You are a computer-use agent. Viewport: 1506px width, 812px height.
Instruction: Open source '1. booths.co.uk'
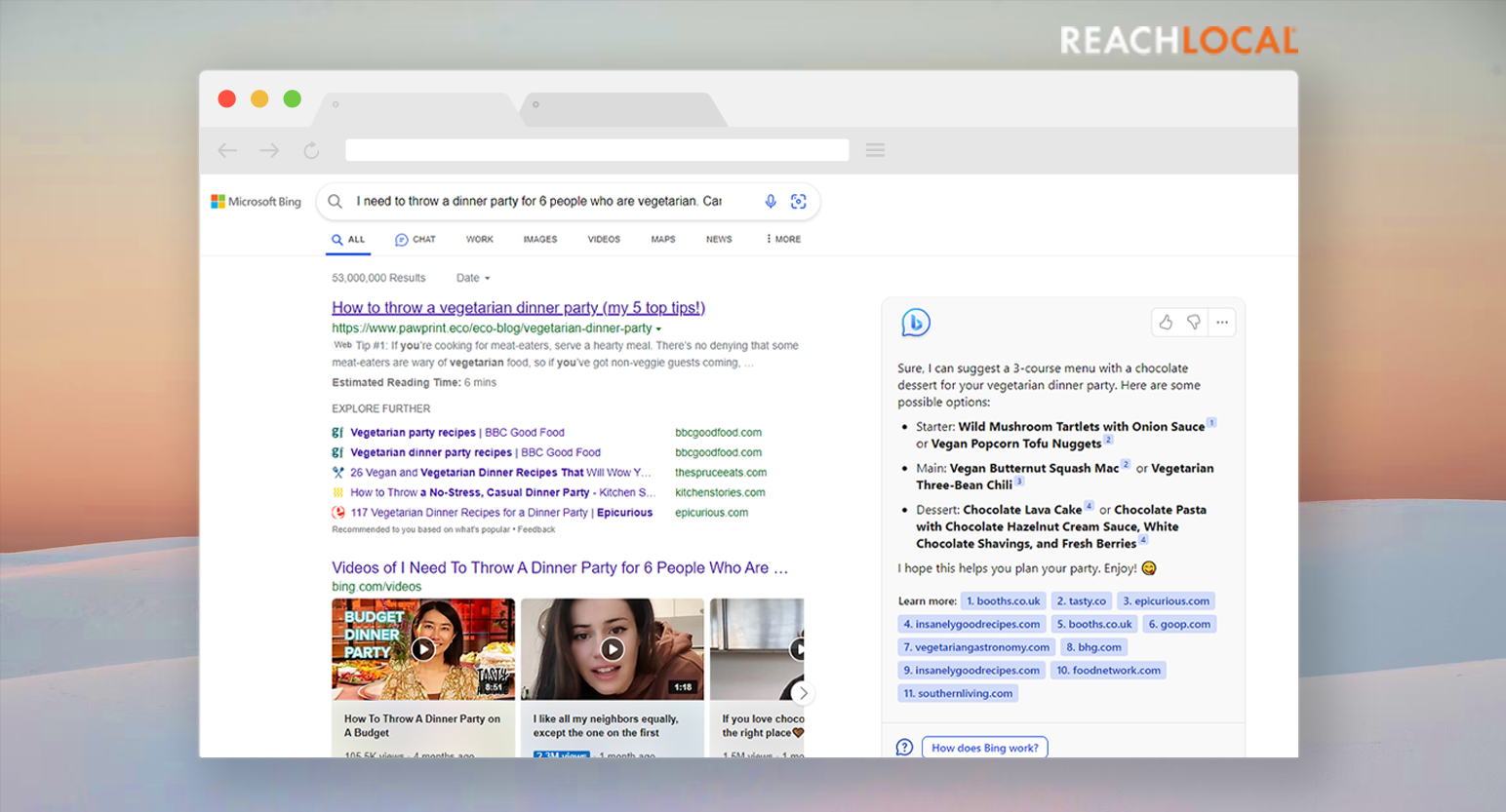click(x=1004, y=600)
